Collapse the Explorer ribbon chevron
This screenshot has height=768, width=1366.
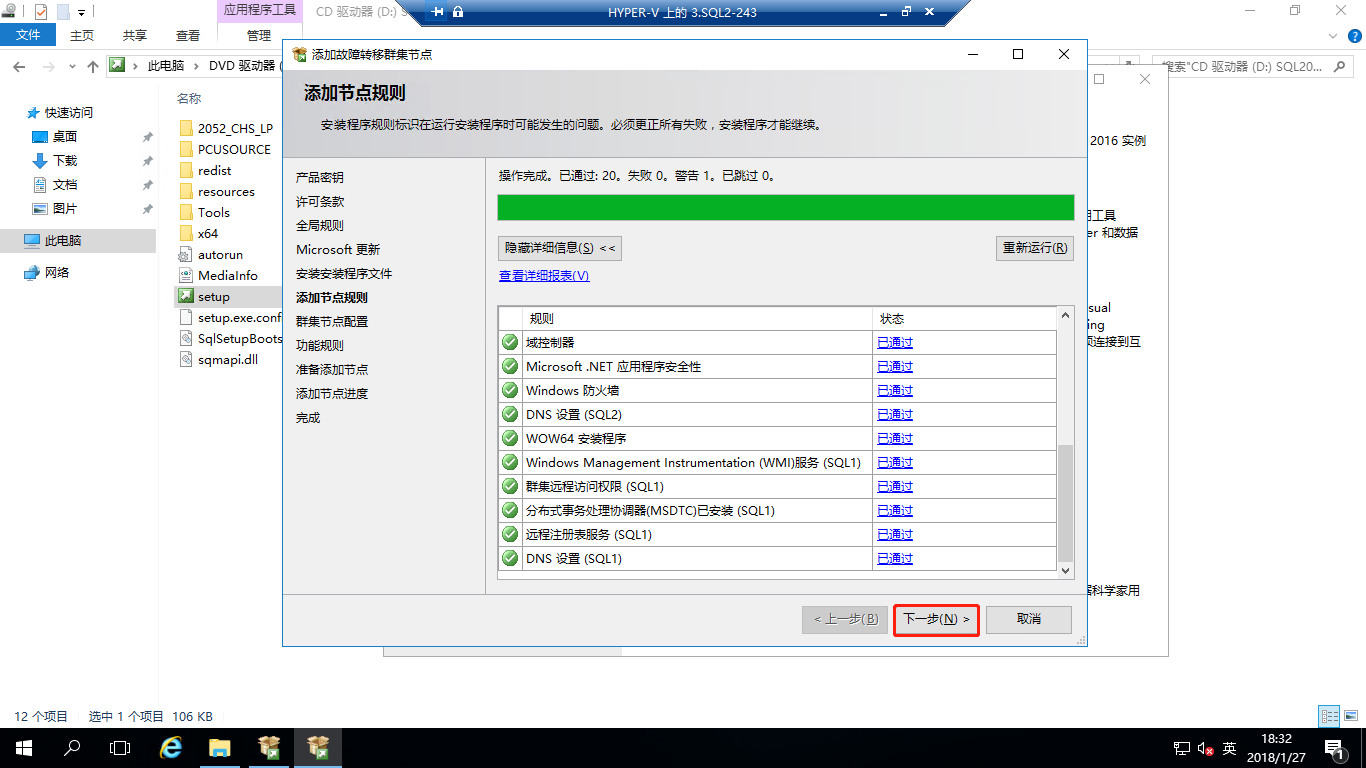1332,35
